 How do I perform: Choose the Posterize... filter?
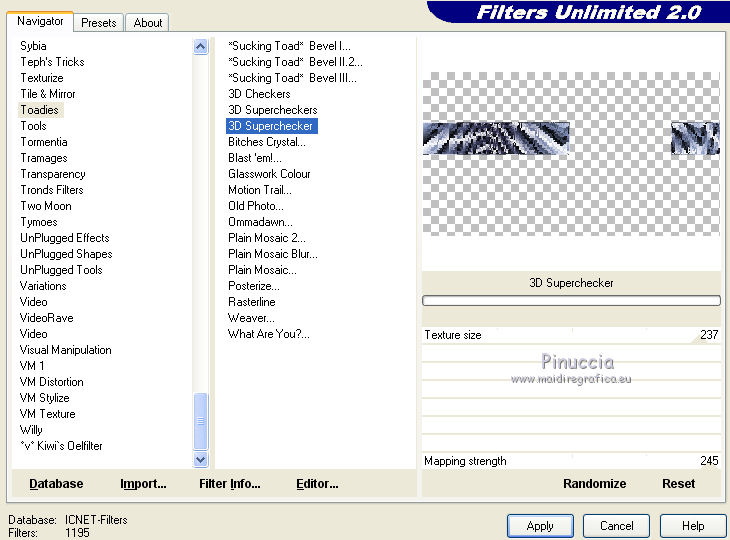(254, 286)
